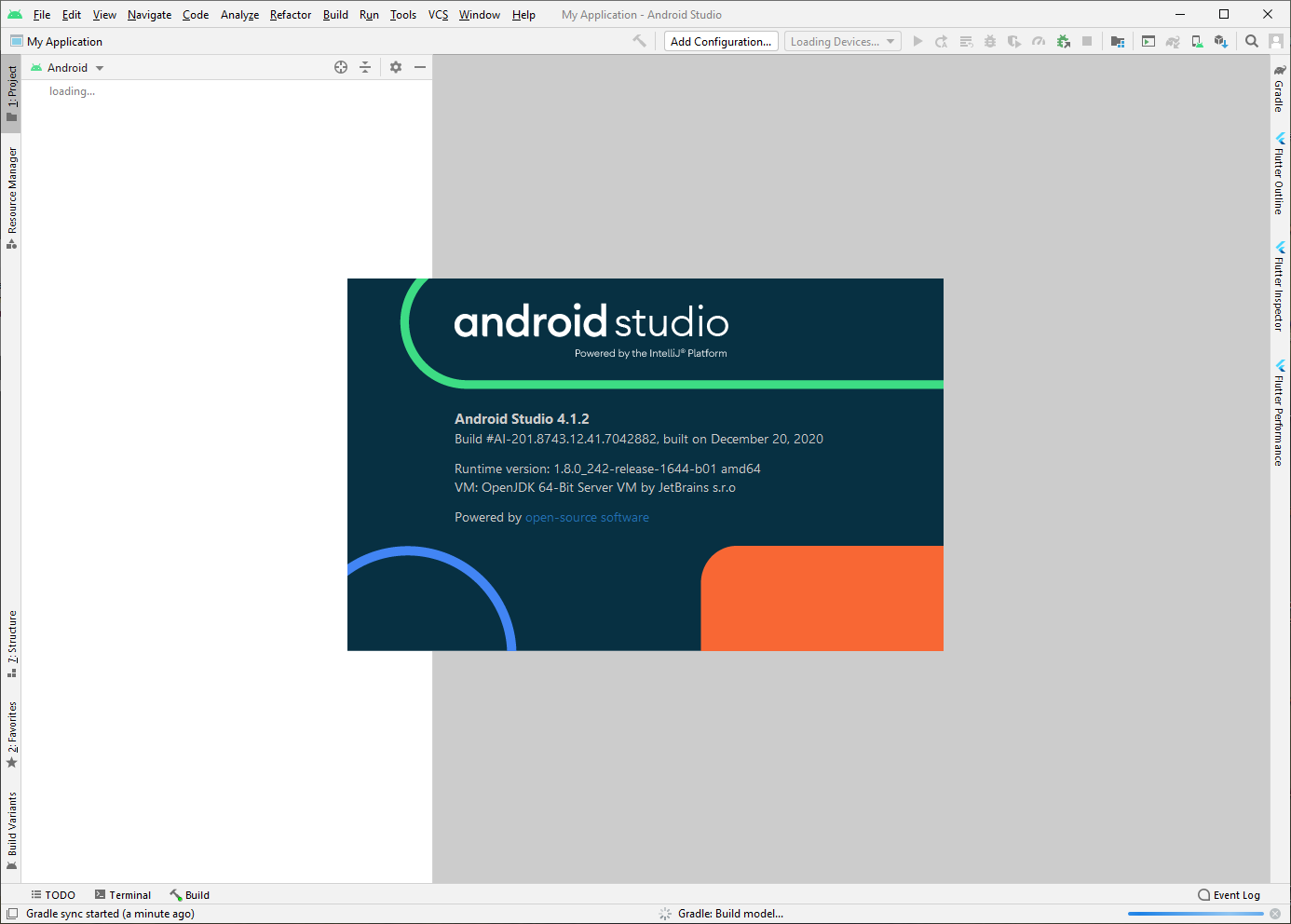The height and width of the screenshot is (924, 1291).
Task: Click the Collapse All icon in Project panel
Action: 365,67
